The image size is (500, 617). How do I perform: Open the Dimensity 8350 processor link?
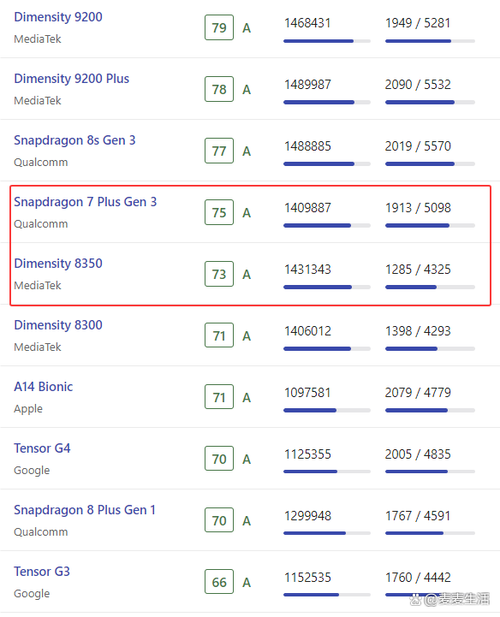point(58,263)
